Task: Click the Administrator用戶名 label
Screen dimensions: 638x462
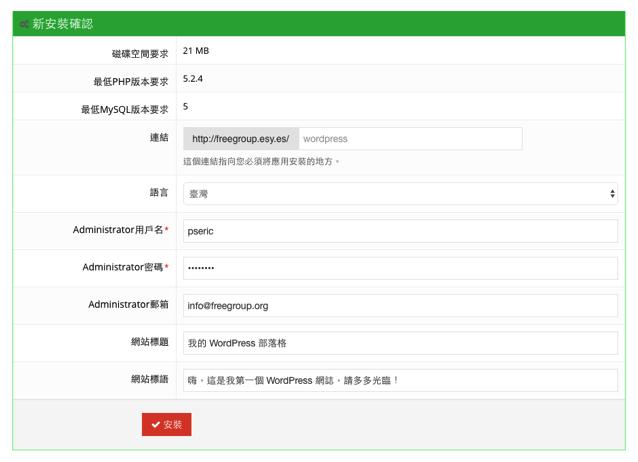Action: (120, 230)
